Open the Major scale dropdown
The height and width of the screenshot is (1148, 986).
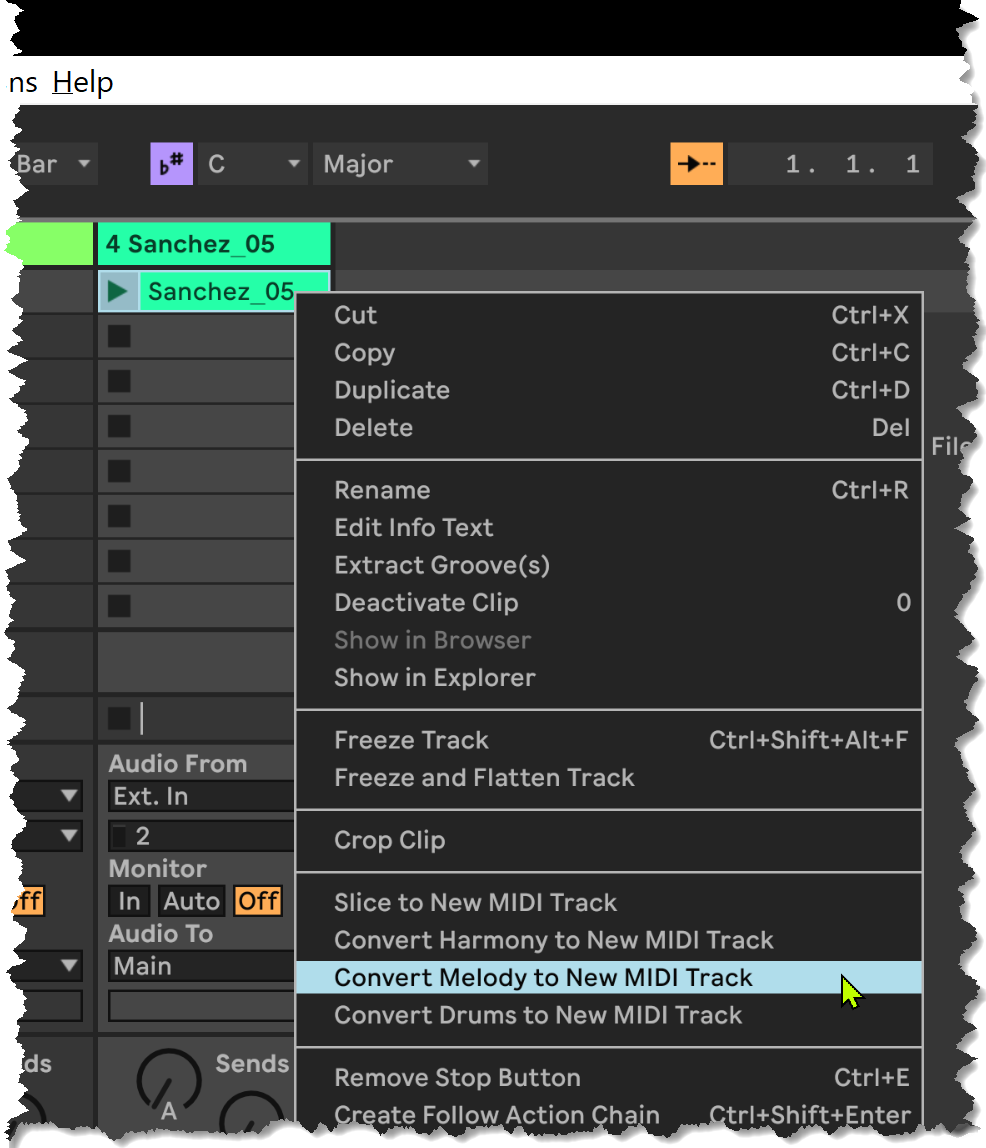tap(400, 164)
